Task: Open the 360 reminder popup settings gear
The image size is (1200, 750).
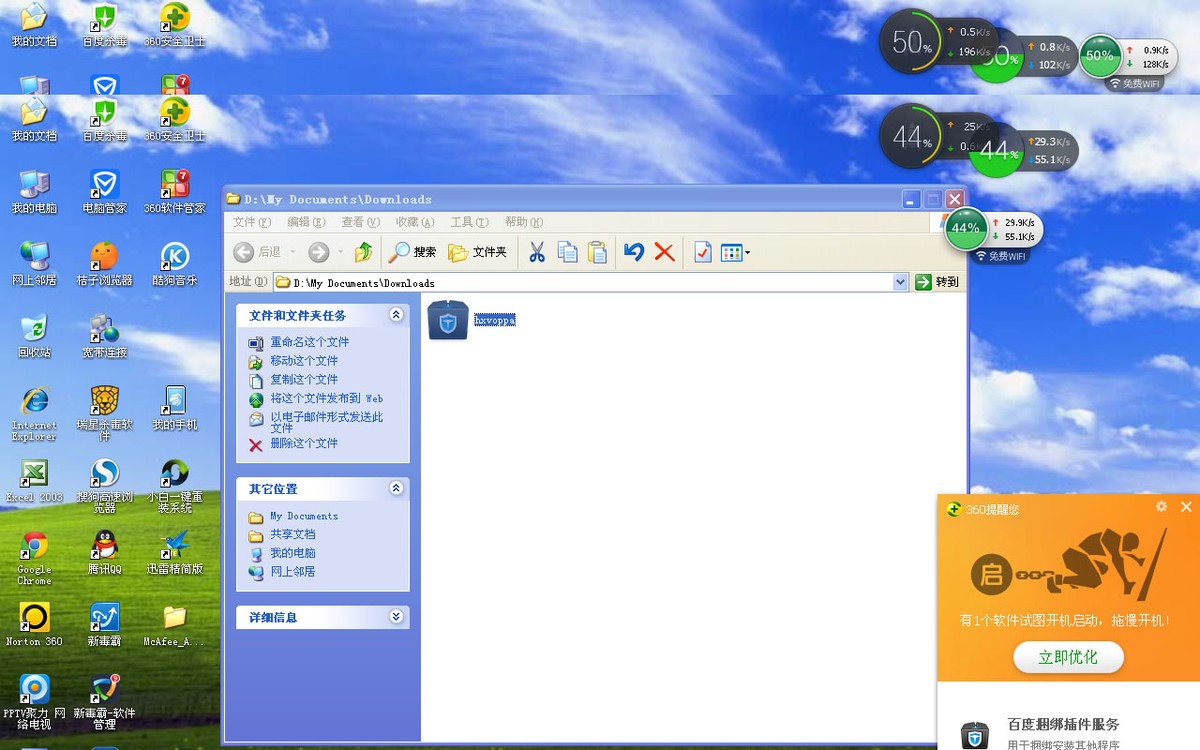Action: click(x=1161, y=507)
